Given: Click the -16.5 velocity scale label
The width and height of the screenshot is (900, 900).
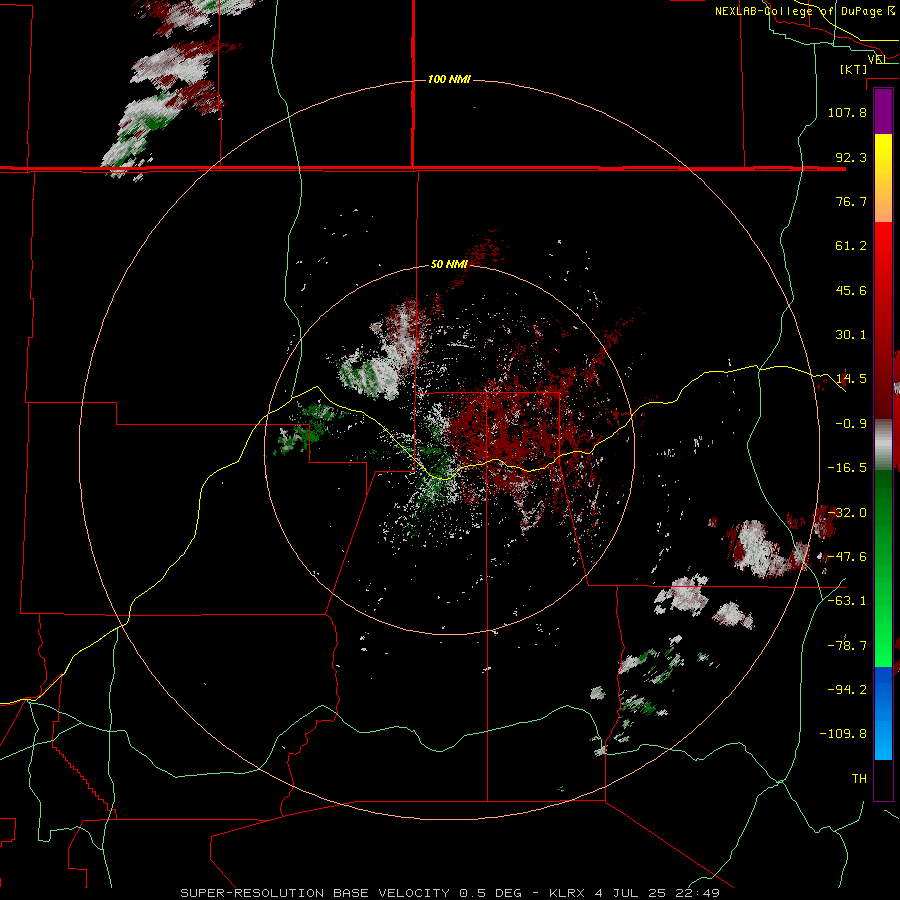Looking at the screenshot, I should (847, 468).
